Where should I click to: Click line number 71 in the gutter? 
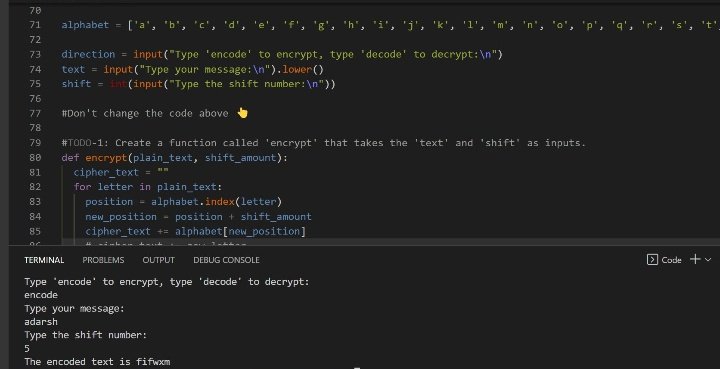point(35,25)
